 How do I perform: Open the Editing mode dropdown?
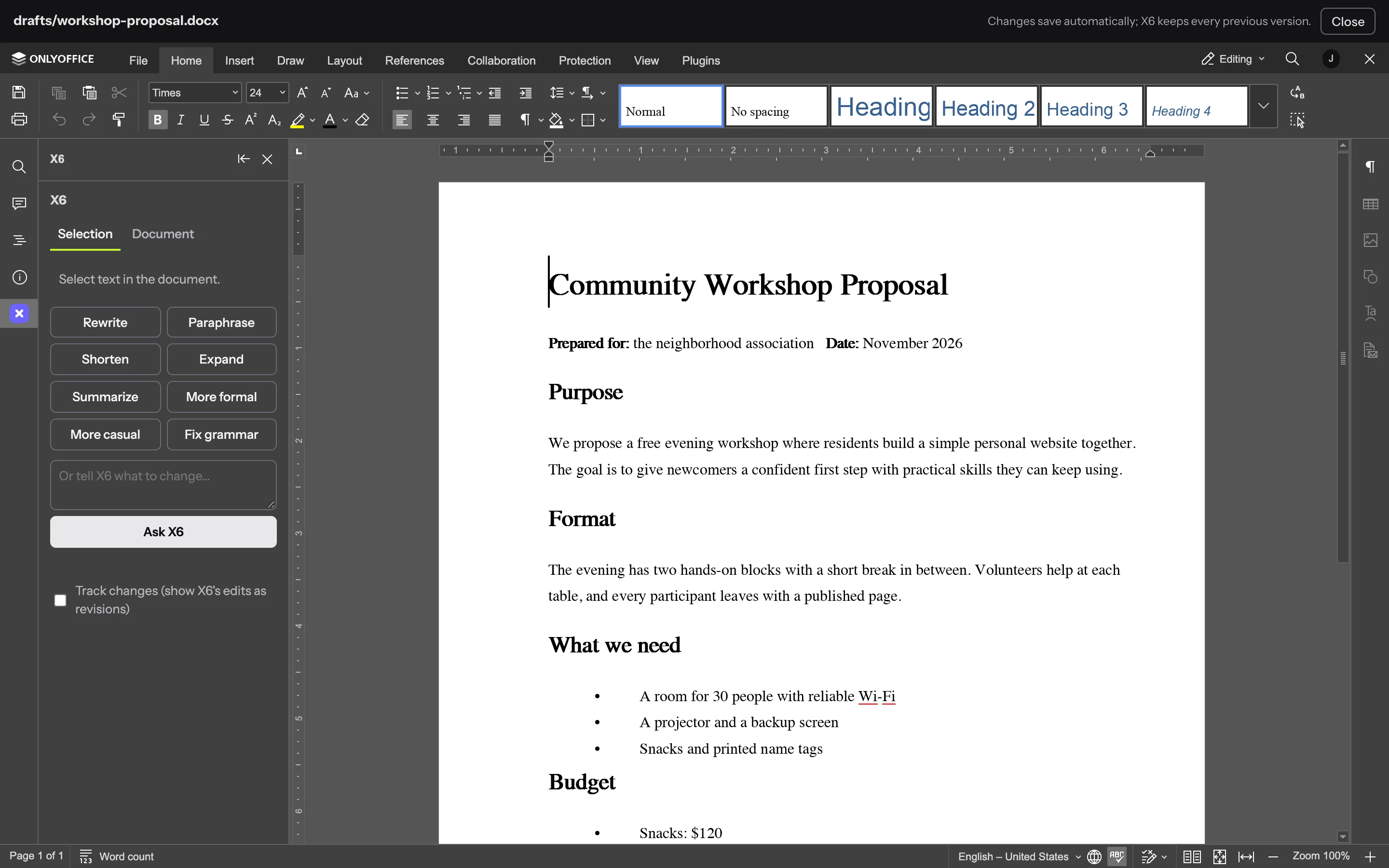[1233, 59]
